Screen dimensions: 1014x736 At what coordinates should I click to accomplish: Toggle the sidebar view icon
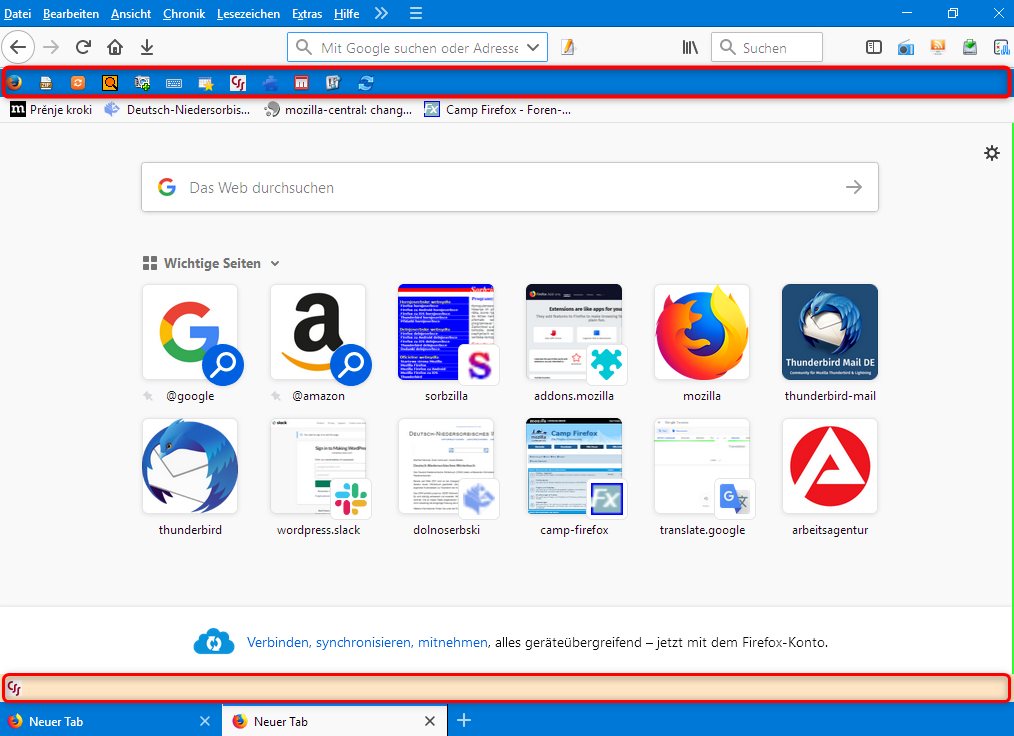coord(874,47)
